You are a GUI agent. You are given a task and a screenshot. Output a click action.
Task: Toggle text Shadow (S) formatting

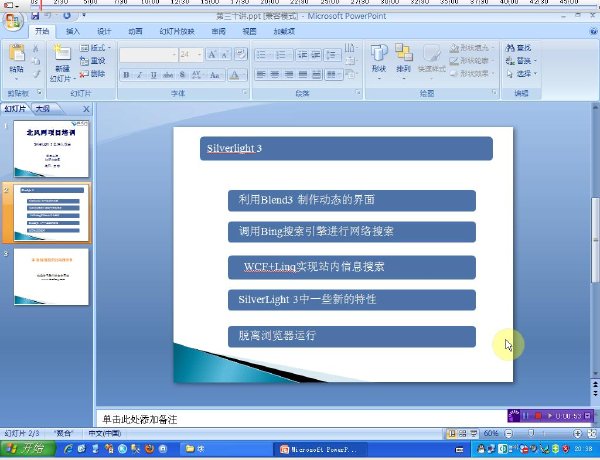click(x=182, y=75)
